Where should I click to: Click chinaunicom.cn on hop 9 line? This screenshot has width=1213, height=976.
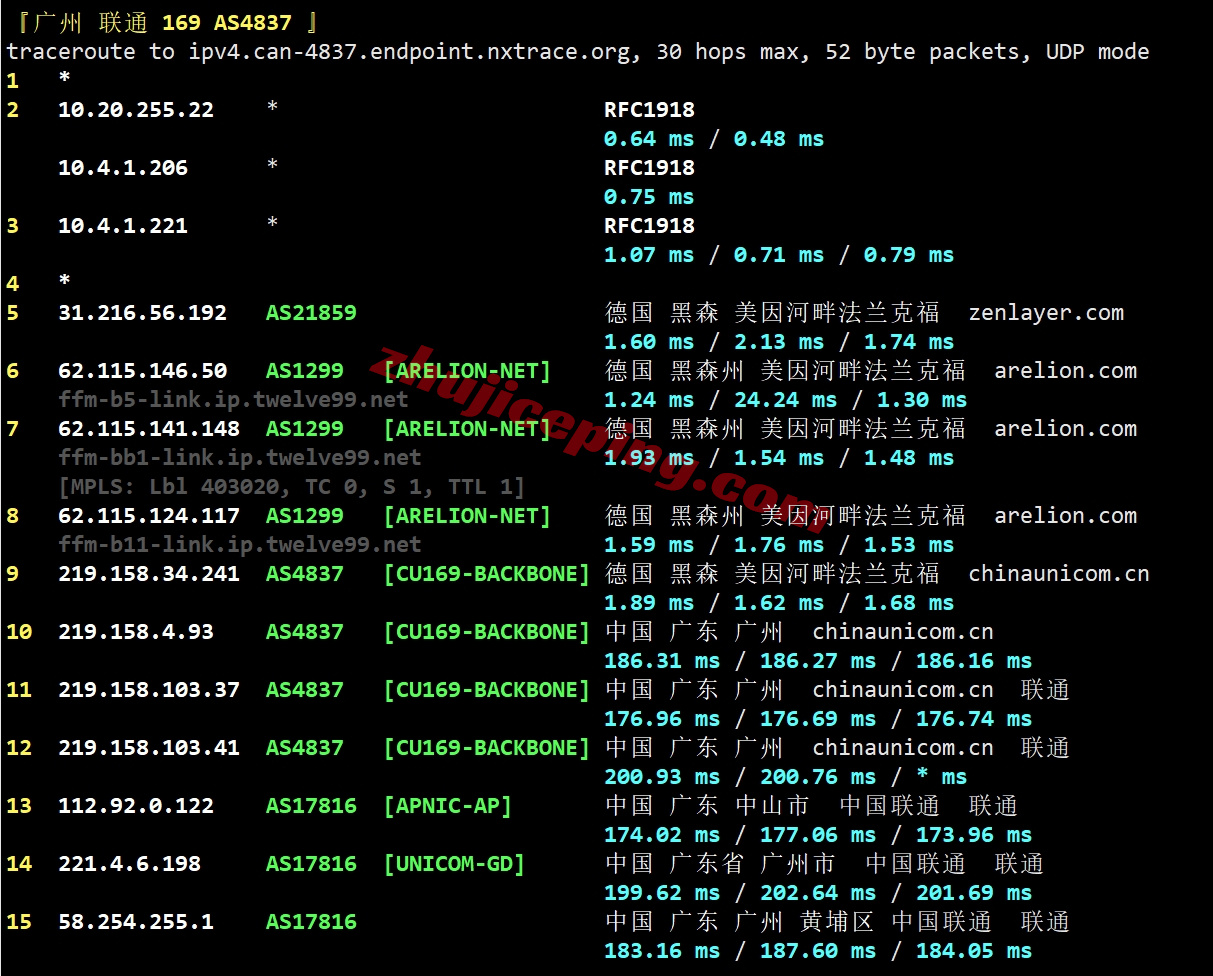(x=1059, y=574)
